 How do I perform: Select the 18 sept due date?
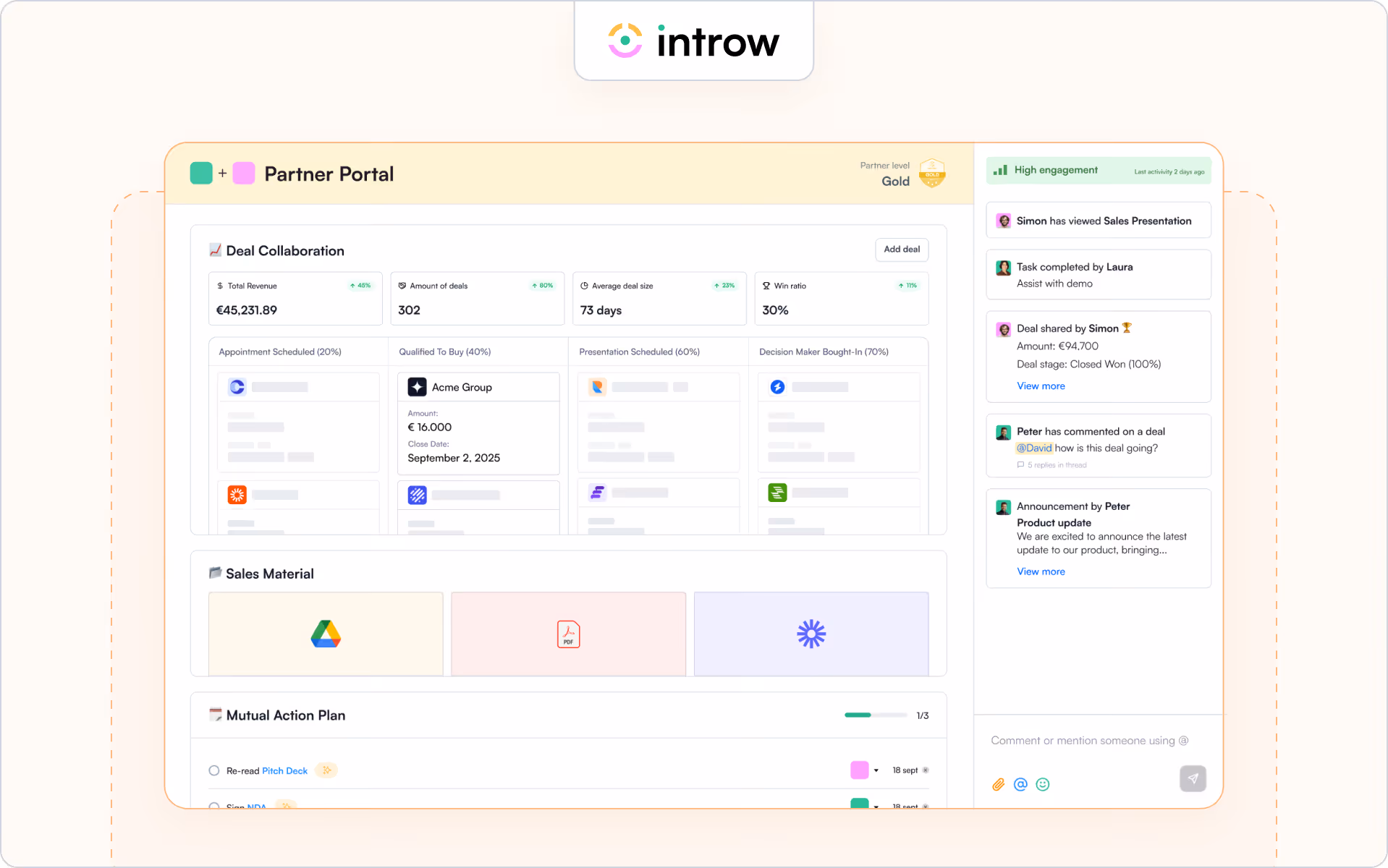pos(905,770)
